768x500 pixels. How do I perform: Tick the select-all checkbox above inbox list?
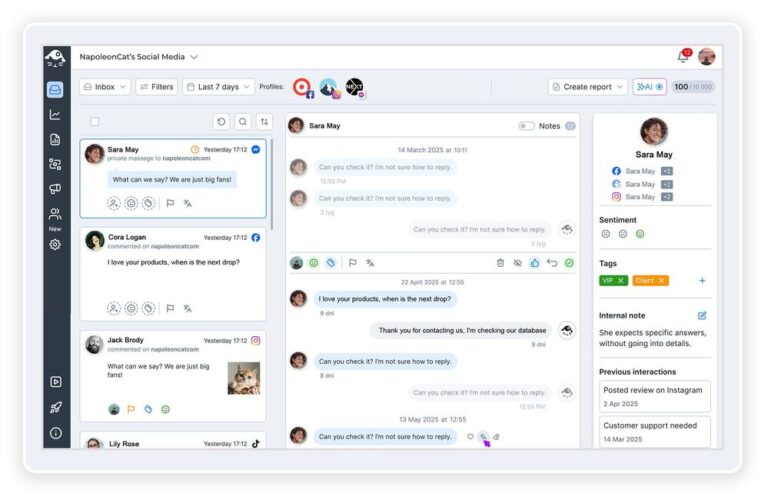(95, 121)
